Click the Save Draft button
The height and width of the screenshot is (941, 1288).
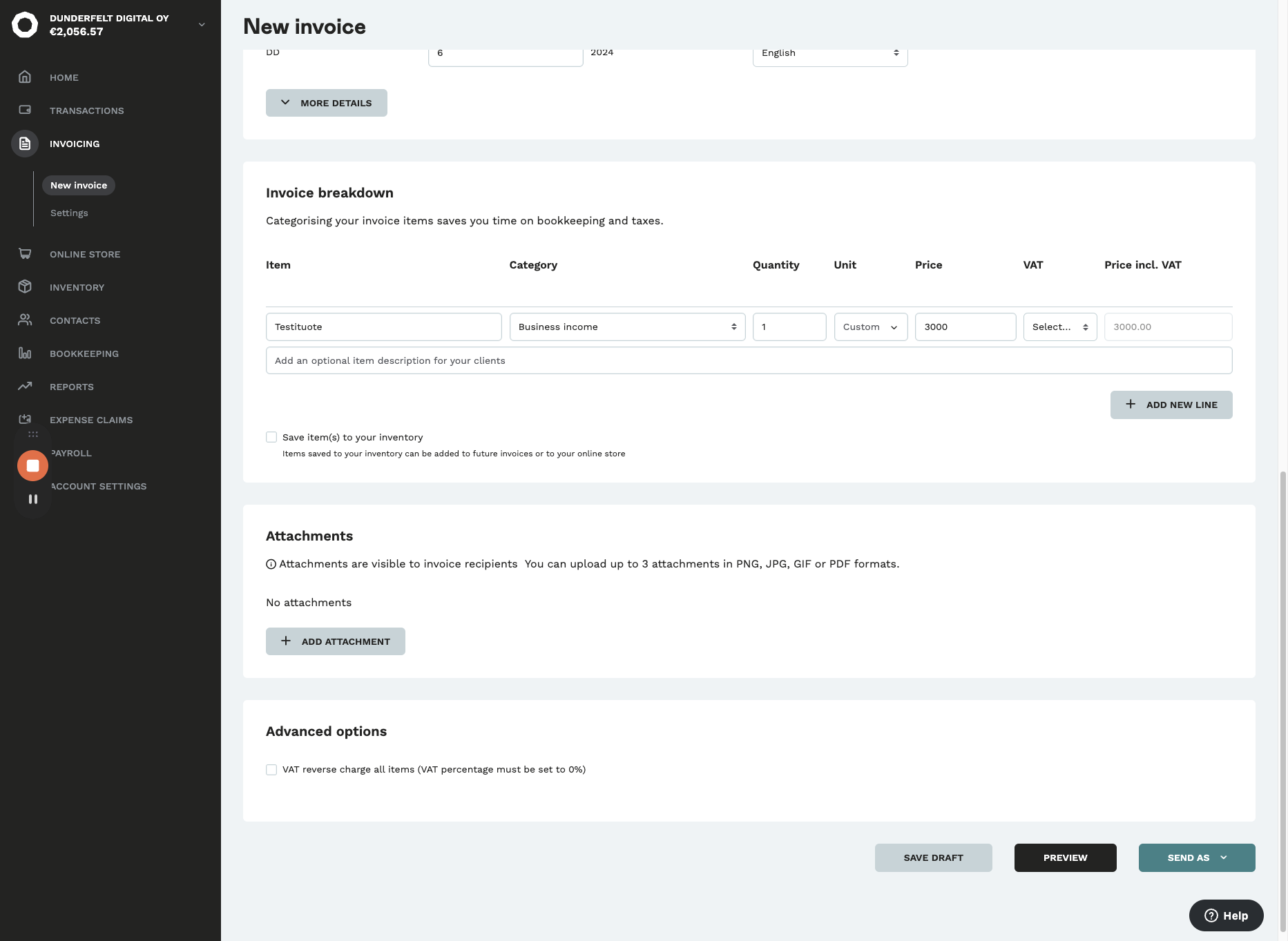click(x=933, y=858)
